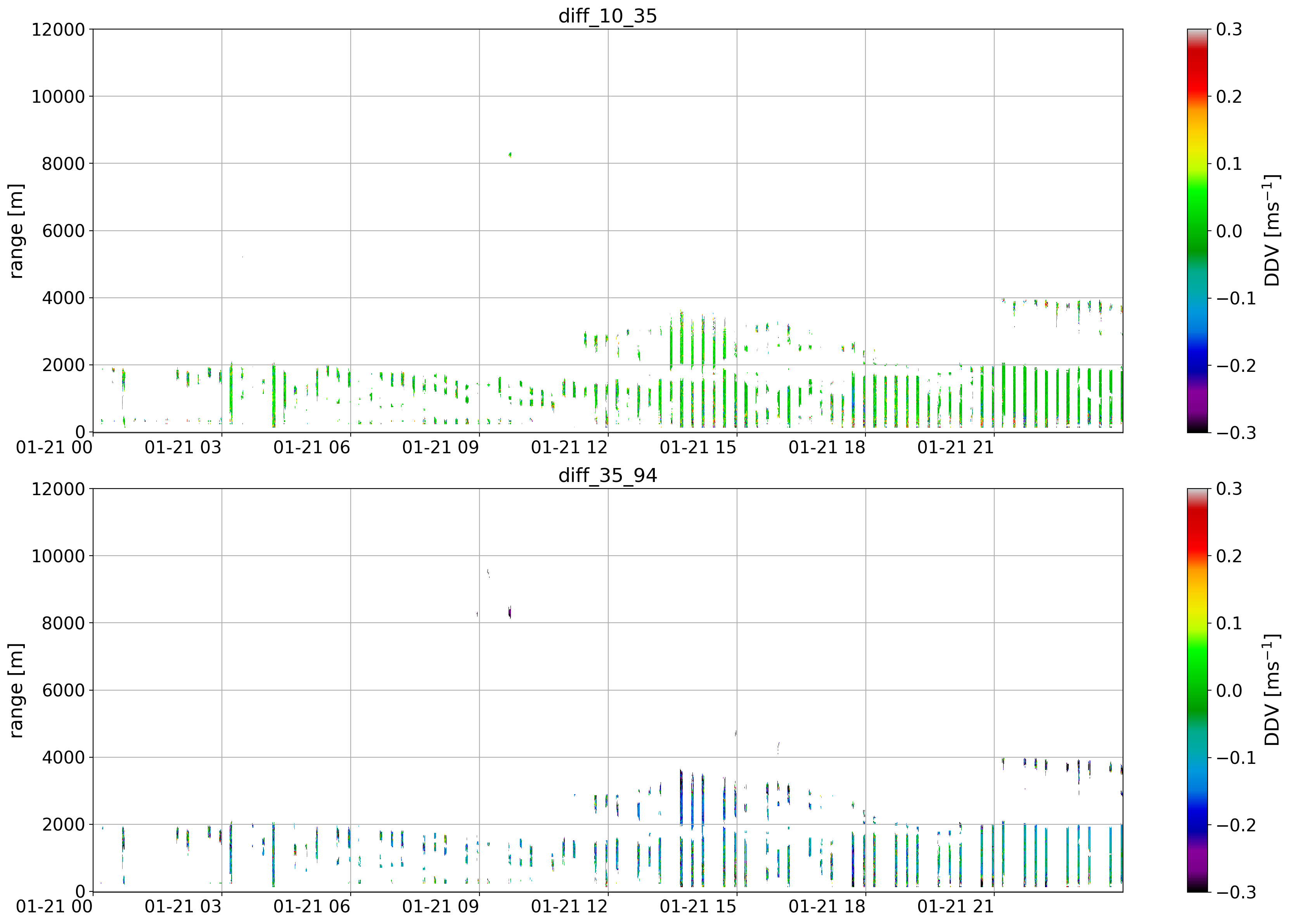Viewport: 1291px width, 924px height.
Task: Click the −0.2 tick on diff_10_35 colorbar
Action: [x=1236, y=365]
